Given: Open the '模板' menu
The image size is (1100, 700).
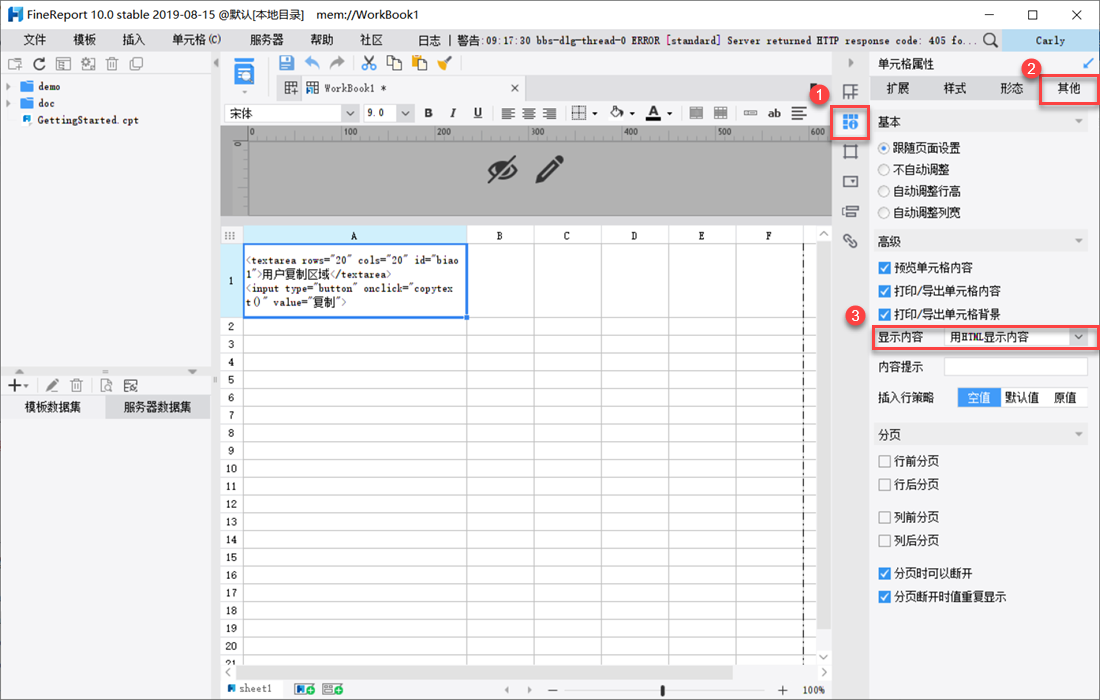Looking at the screenshot, I should [84, 40].
